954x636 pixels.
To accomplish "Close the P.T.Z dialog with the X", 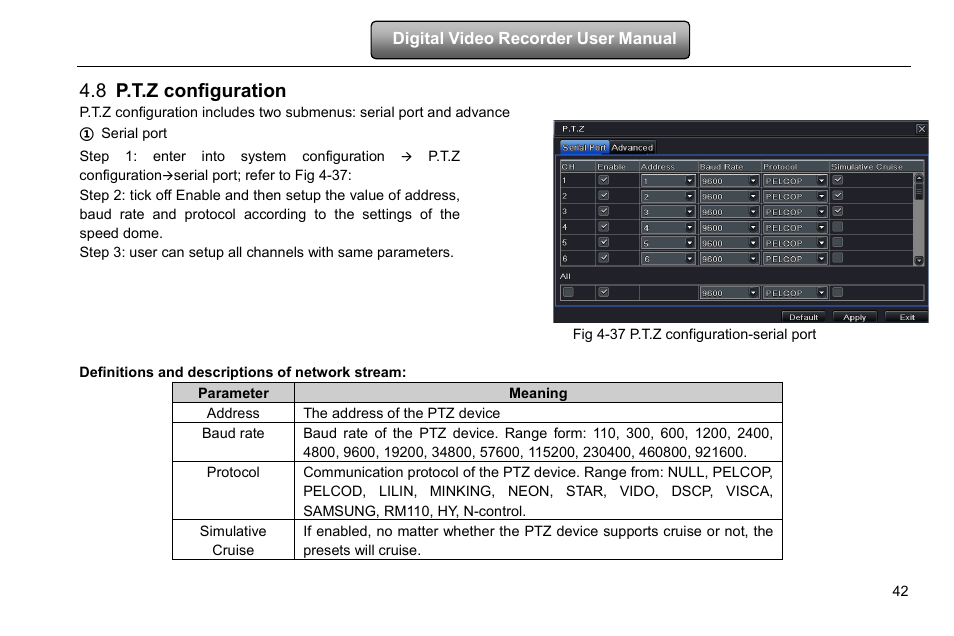I will click(921, 128).
